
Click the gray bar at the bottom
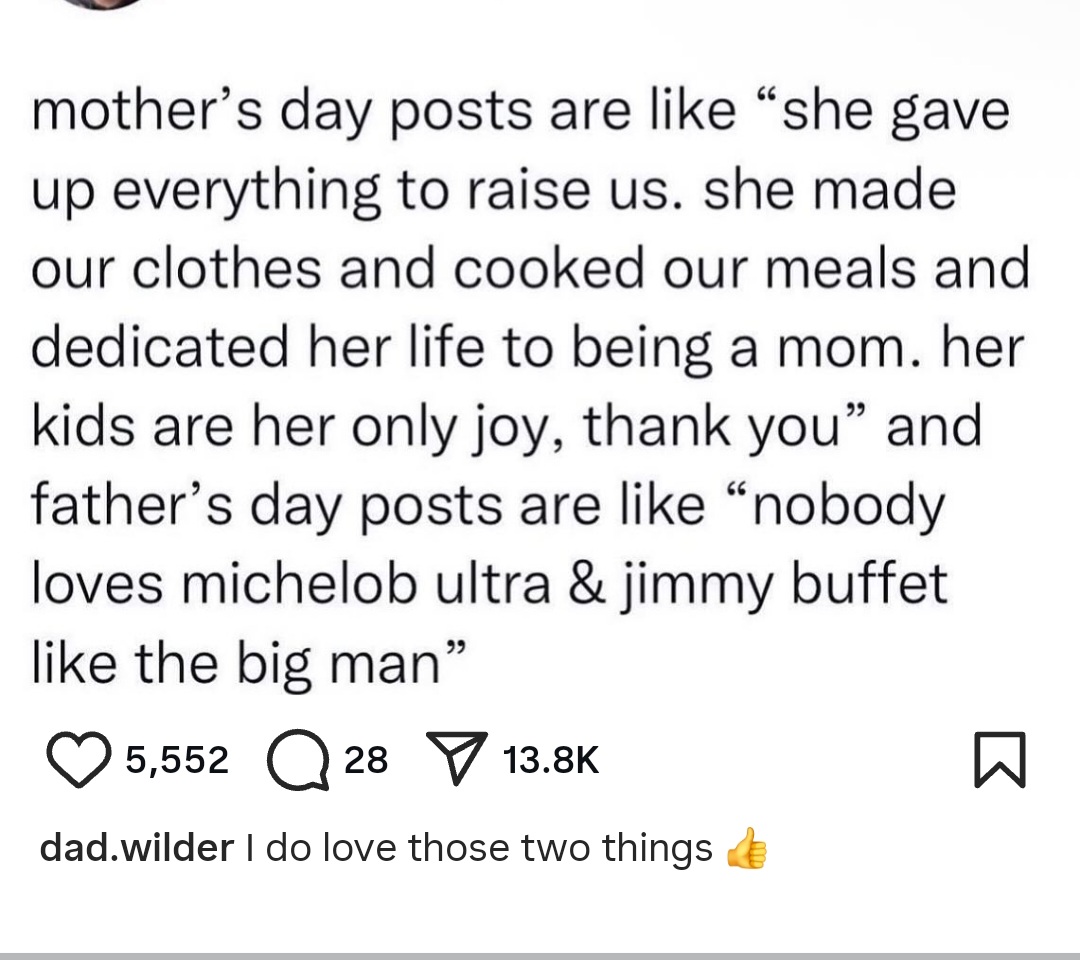pos(540,955)
